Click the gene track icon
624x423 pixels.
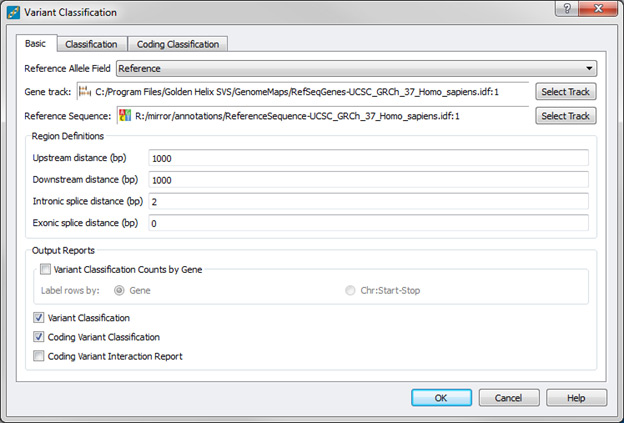click(x=84, y=92)
